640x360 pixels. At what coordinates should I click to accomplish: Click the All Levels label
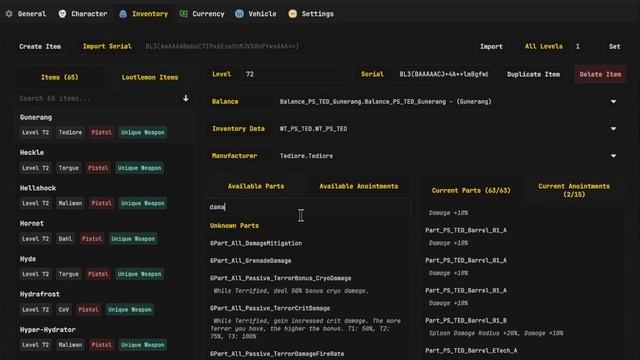[x=544, y=47]
